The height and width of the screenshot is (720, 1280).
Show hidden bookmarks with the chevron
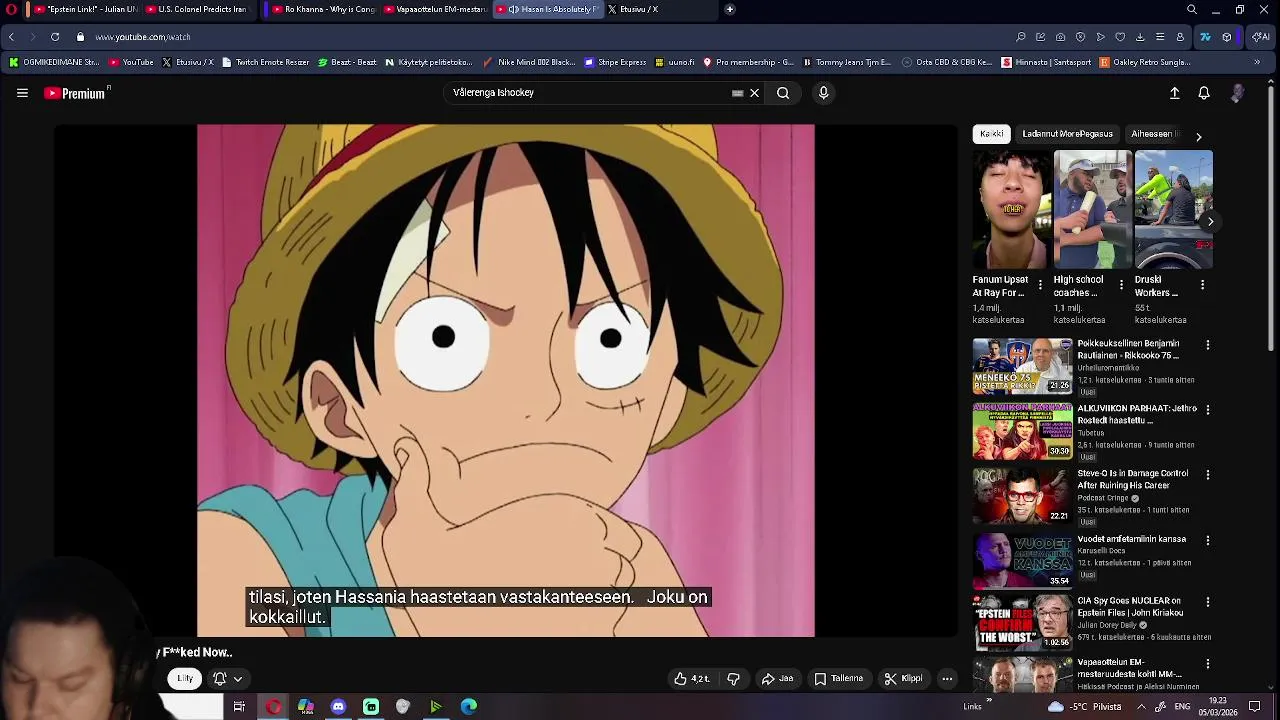[x=1257, y=62]
